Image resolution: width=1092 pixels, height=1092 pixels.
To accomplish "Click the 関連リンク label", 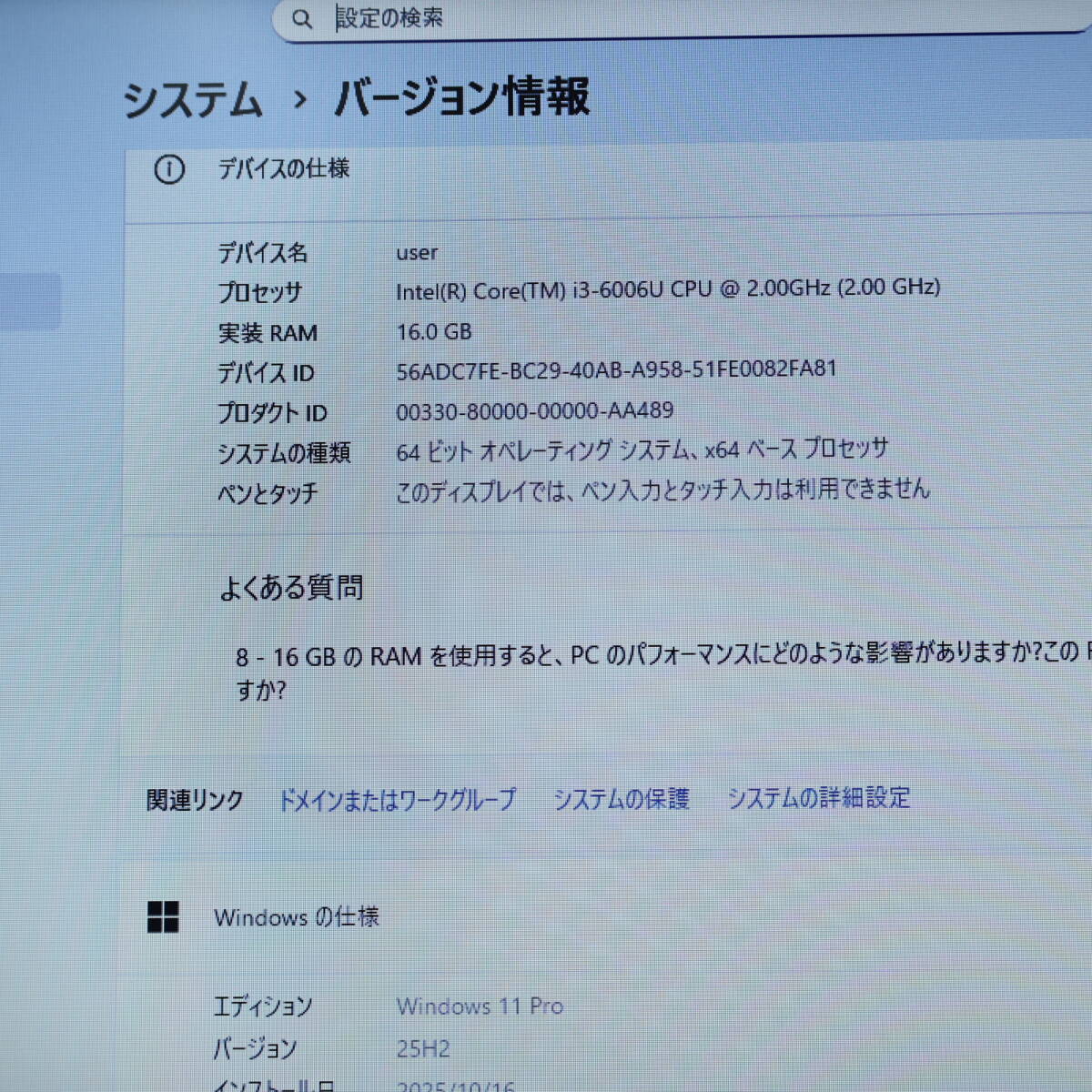I will click(x=195, y=801).
